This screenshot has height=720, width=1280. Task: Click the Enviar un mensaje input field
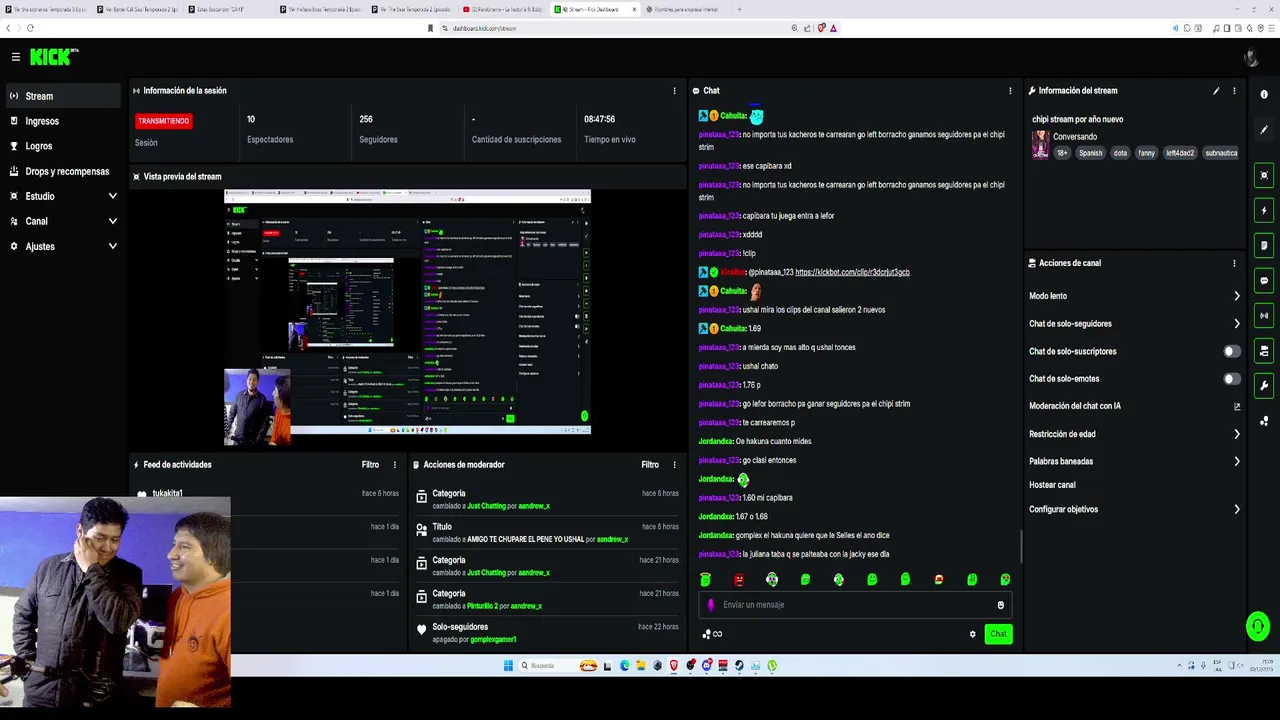854,605
